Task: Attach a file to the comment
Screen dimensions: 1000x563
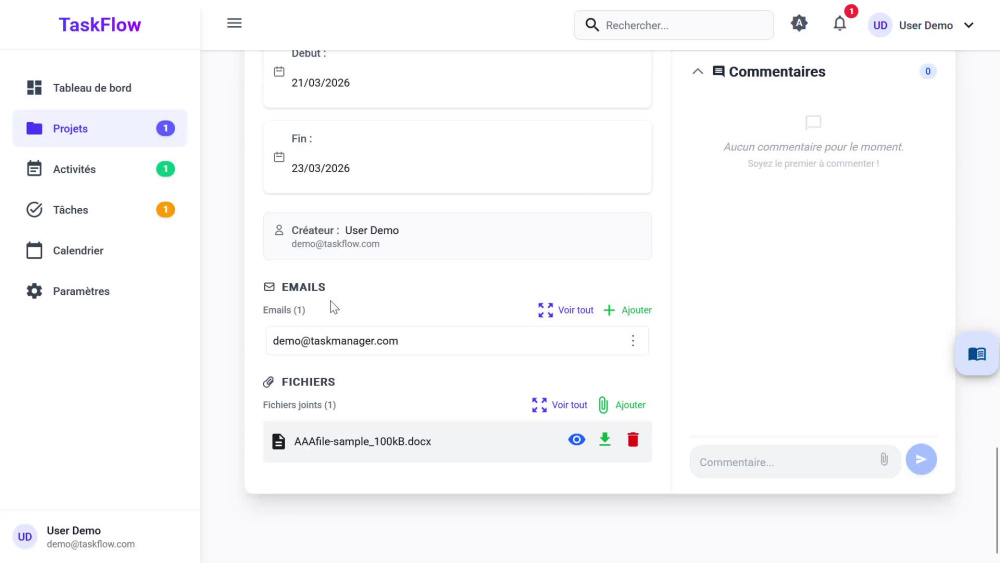Action: pyautogui.click(x=884, y=458)
